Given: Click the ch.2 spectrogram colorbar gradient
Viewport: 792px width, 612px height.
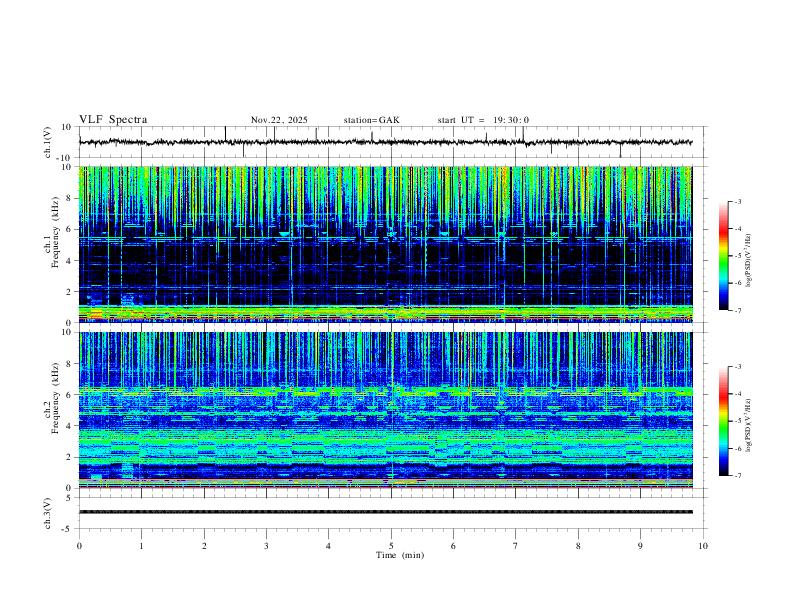Looking at the screenshot, I should (x=723, y=421).
